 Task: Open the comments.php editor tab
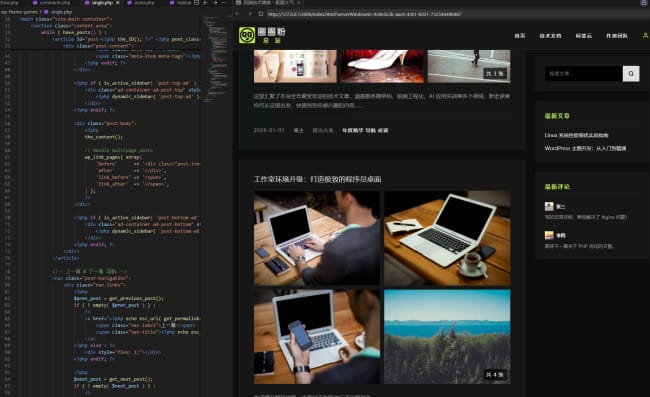52,2
